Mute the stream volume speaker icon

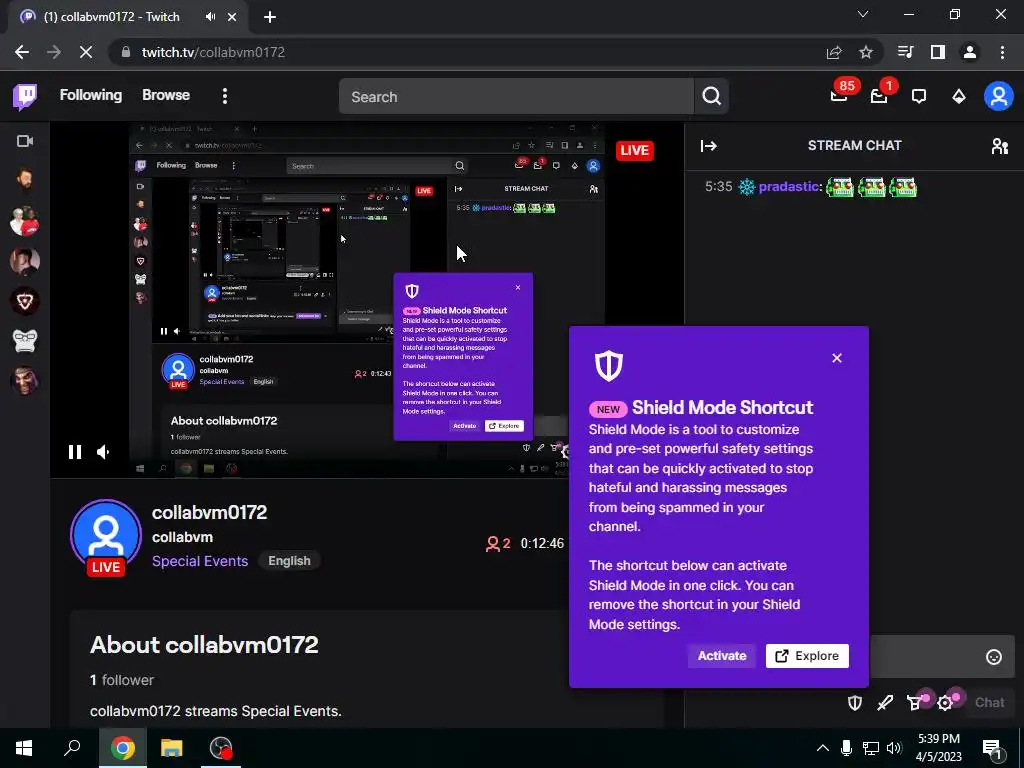(103, 452)
